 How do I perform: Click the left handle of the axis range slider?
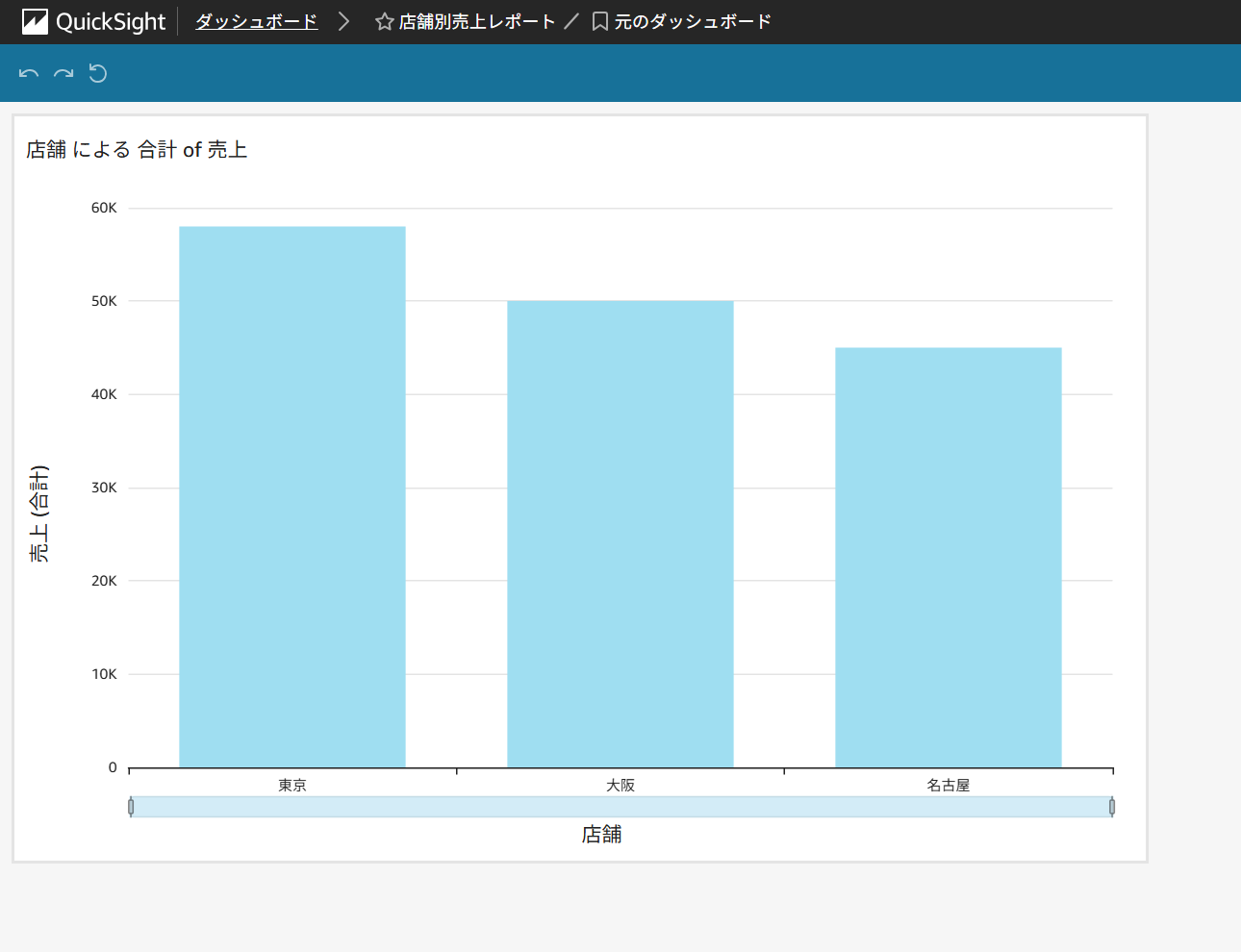point(131,807)
